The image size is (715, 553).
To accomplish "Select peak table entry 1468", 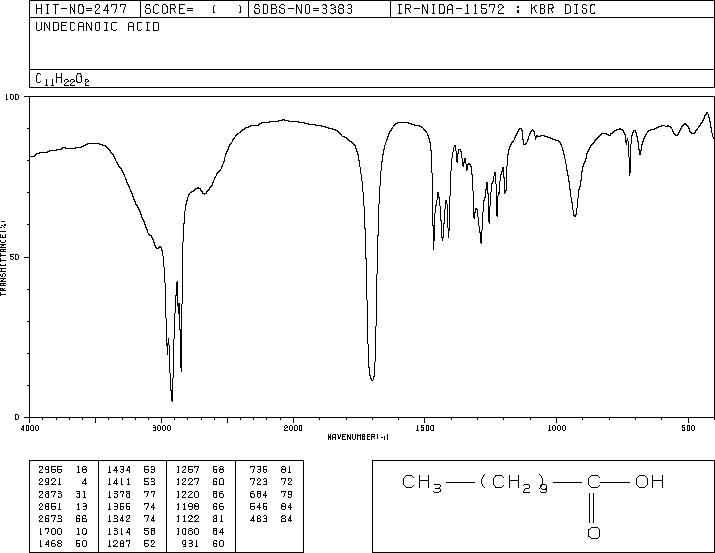I will tap(62, 543).
